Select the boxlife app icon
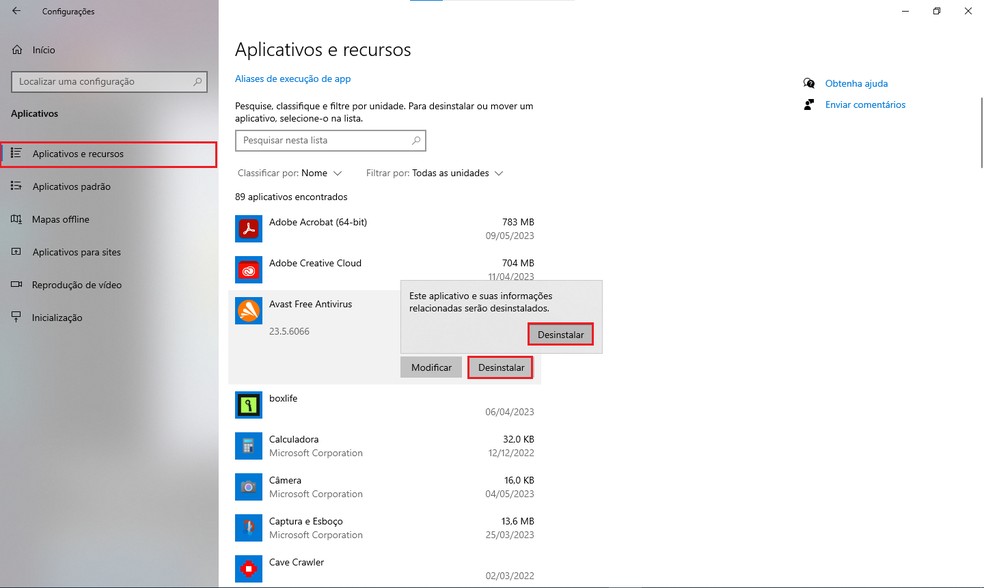Screen dimensions: 984x588 pos(248,404)
